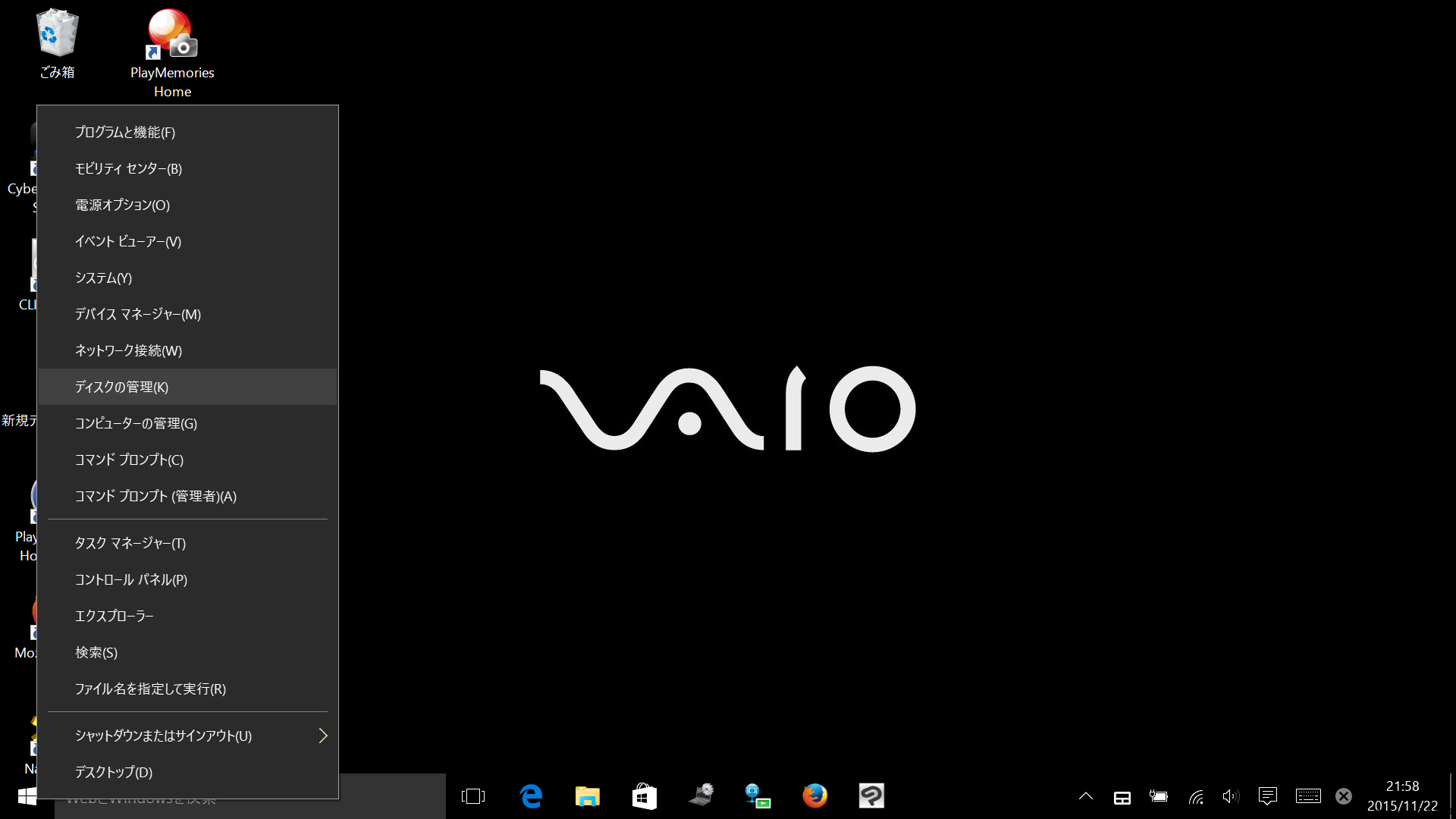The height and width of the screenshot is (819, 1456).
Task: Open ディスクの管理(K) highlighted entry
Action: (187, 387)
